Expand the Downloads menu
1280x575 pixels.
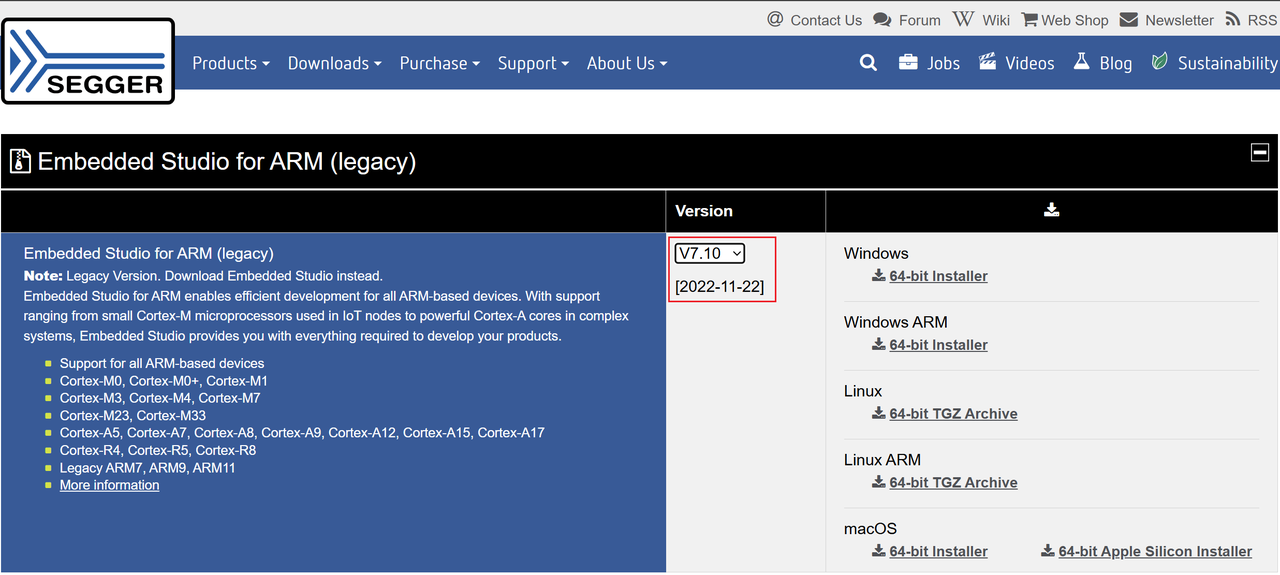tap(334, 63)
